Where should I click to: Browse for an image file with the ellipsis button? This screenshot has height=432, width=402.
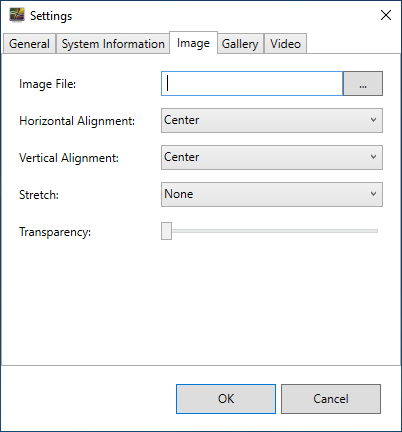tap(363, 83)
